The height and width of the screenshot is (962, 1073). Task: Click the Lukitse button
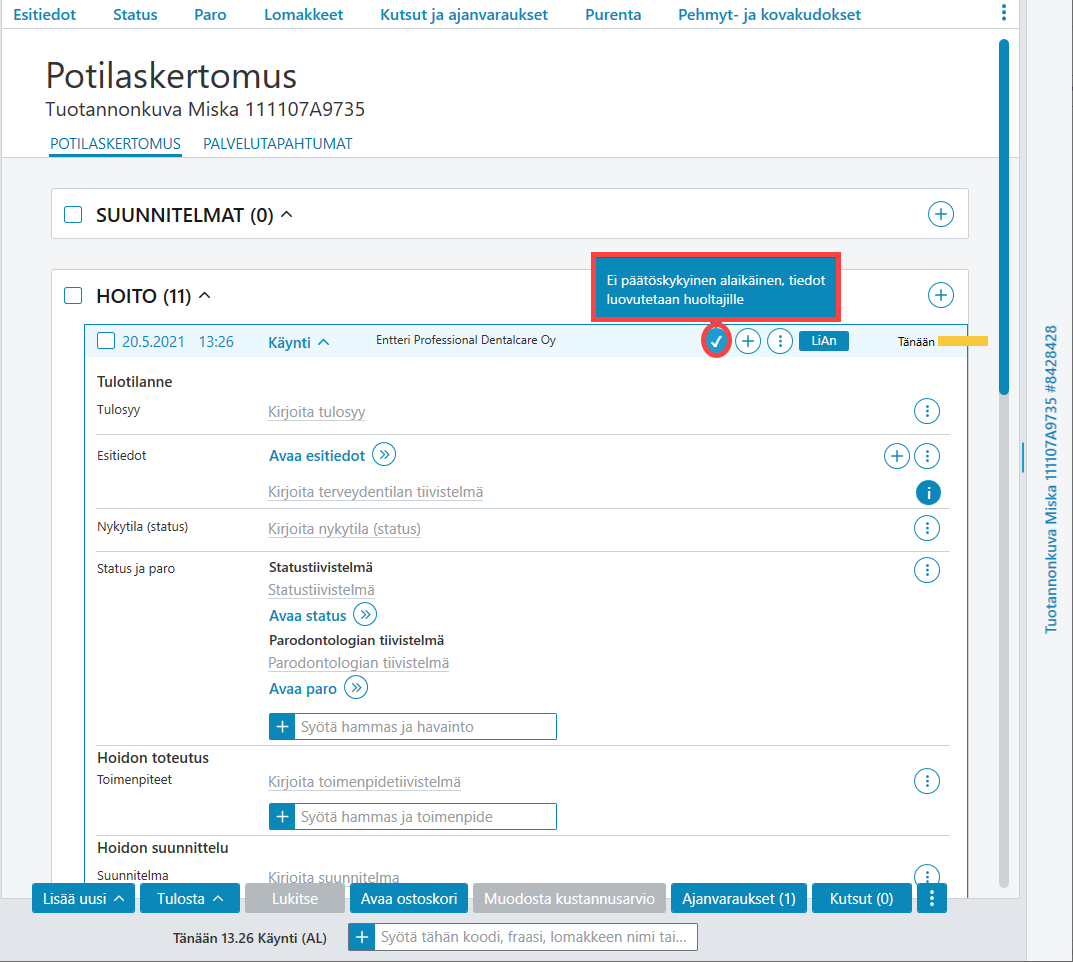295,898
